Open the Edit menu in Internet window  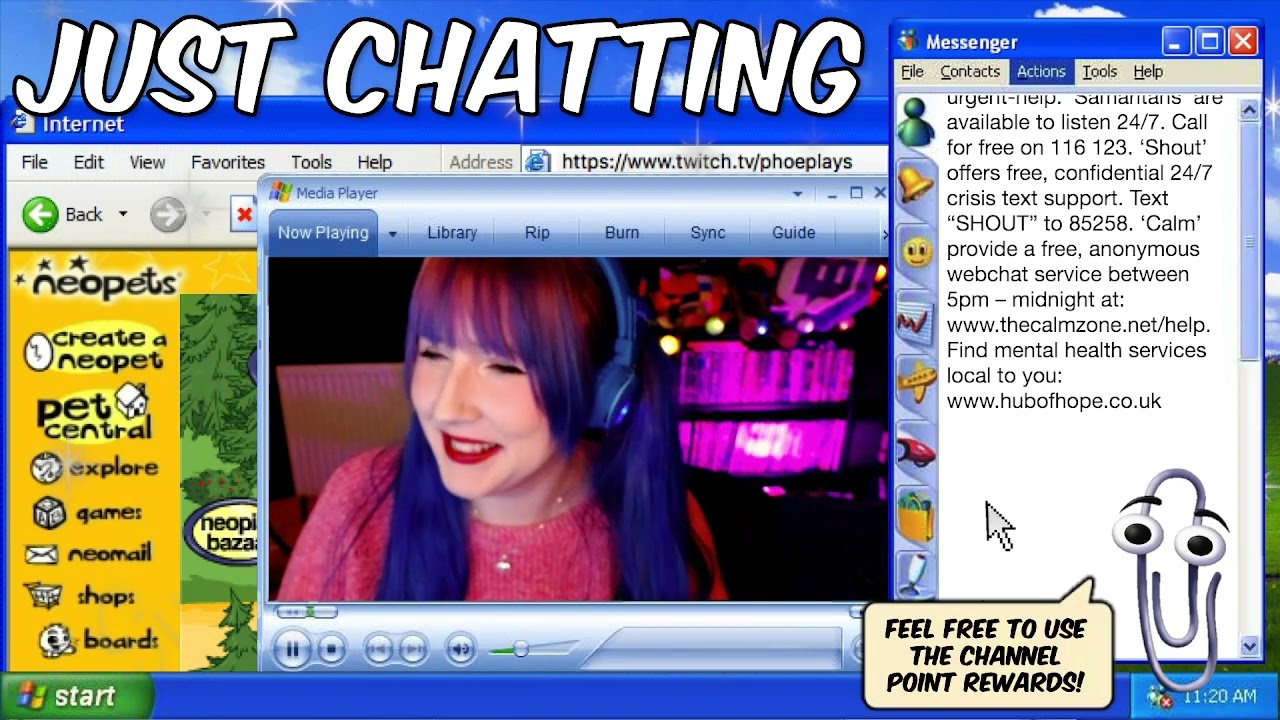point(88,162)
